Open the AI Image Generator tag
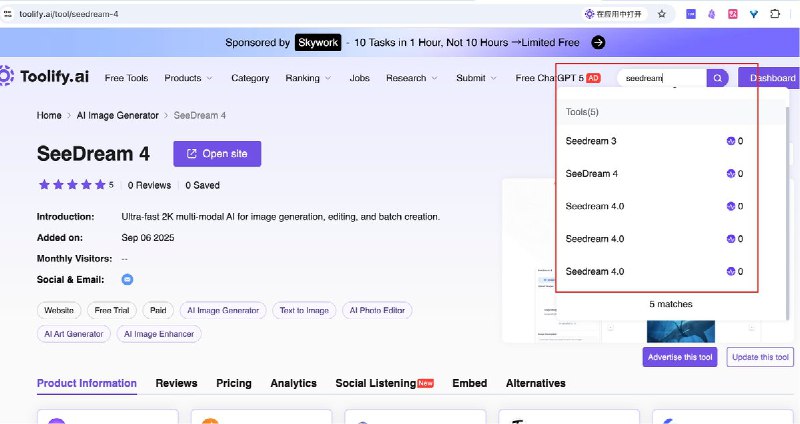Image resolution: width=800 pixels, height=424 pixels. tap(223, 310)
